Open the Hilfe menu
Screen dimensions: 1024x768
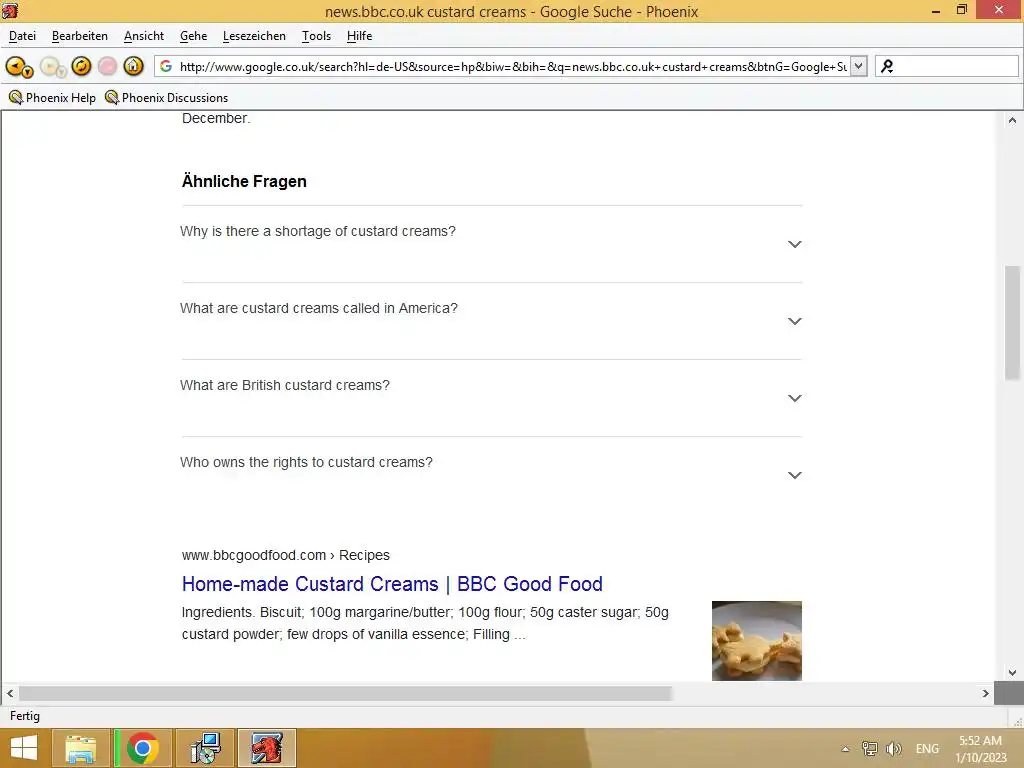(359, 36)
